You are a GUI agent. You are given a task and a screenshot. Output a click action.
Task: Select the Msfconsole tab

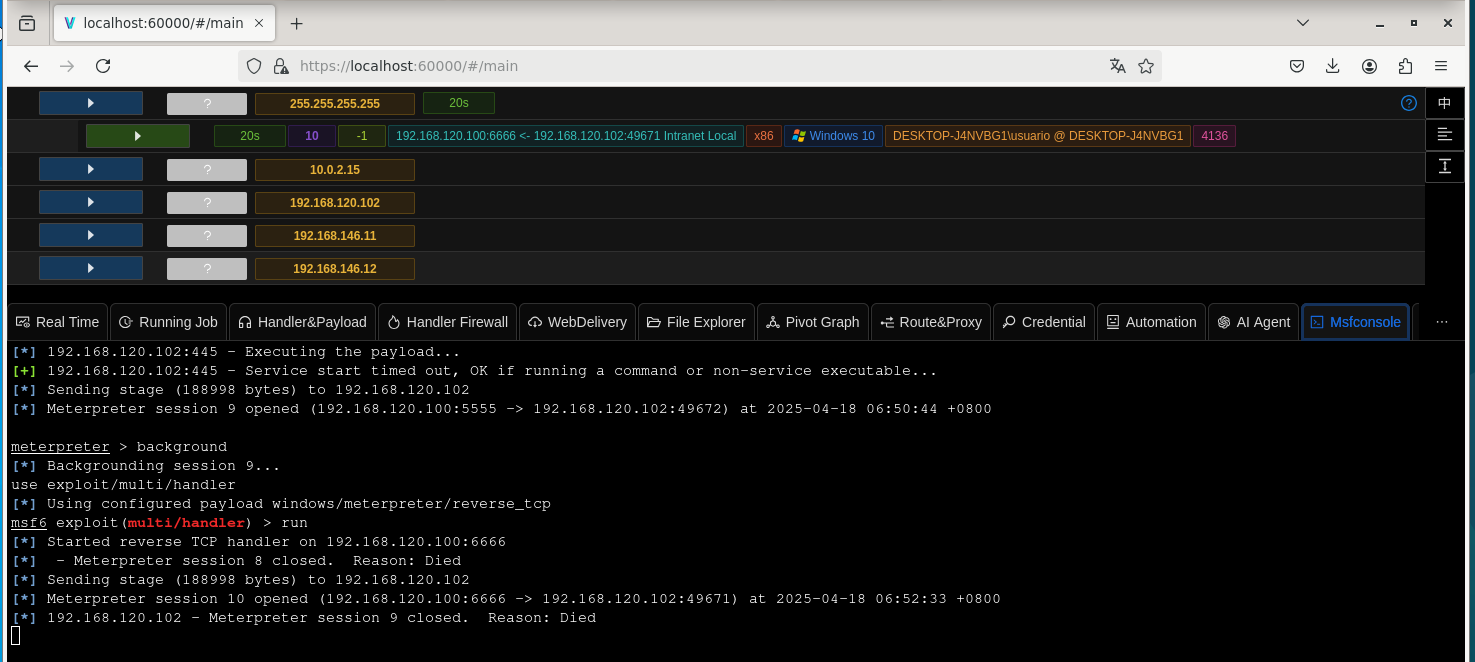point(1355,322)
